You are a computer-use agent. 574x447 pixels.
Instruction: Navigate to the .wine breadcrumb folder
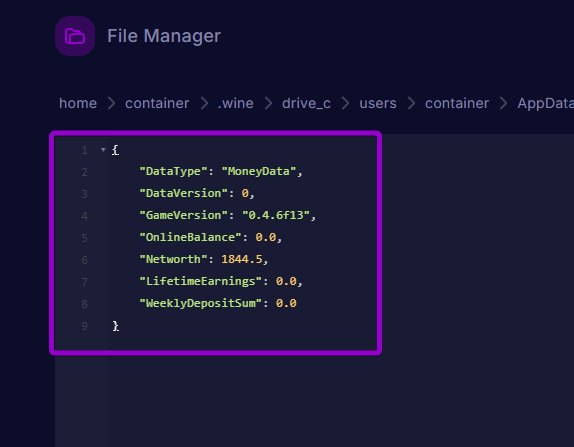tap(235, 103)
